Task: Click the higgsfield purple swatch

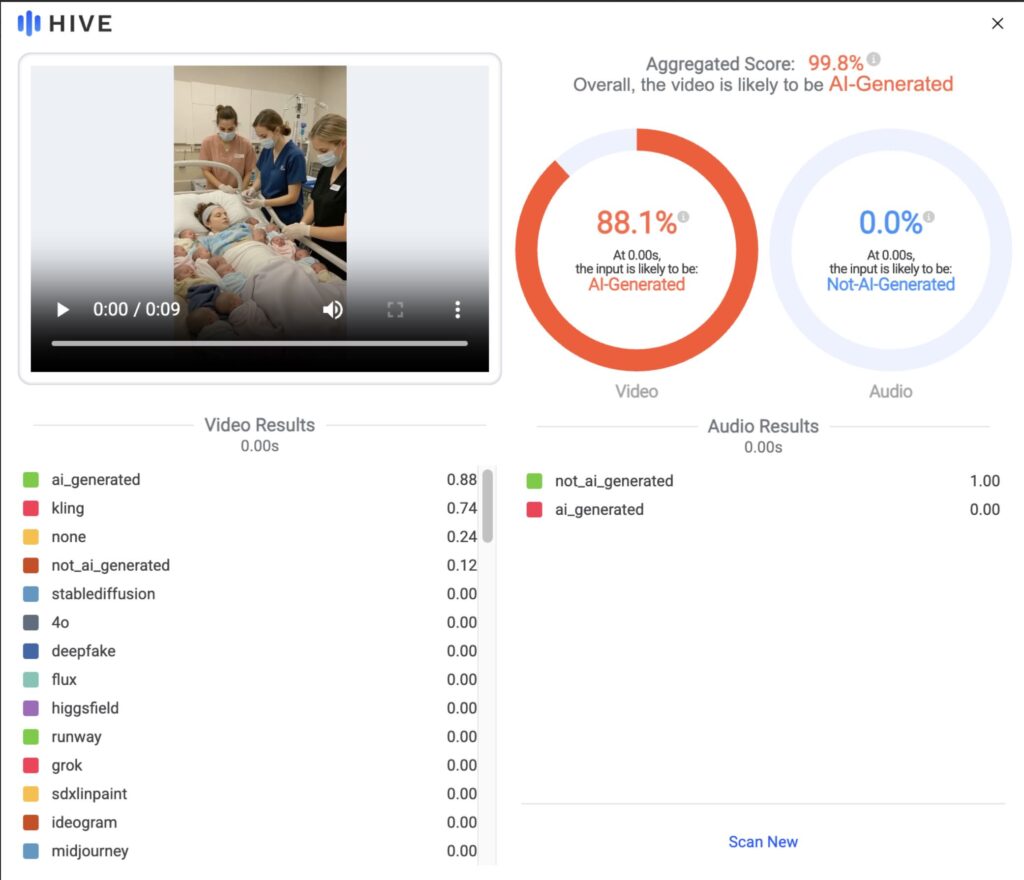Action: [x=31, y=708]
